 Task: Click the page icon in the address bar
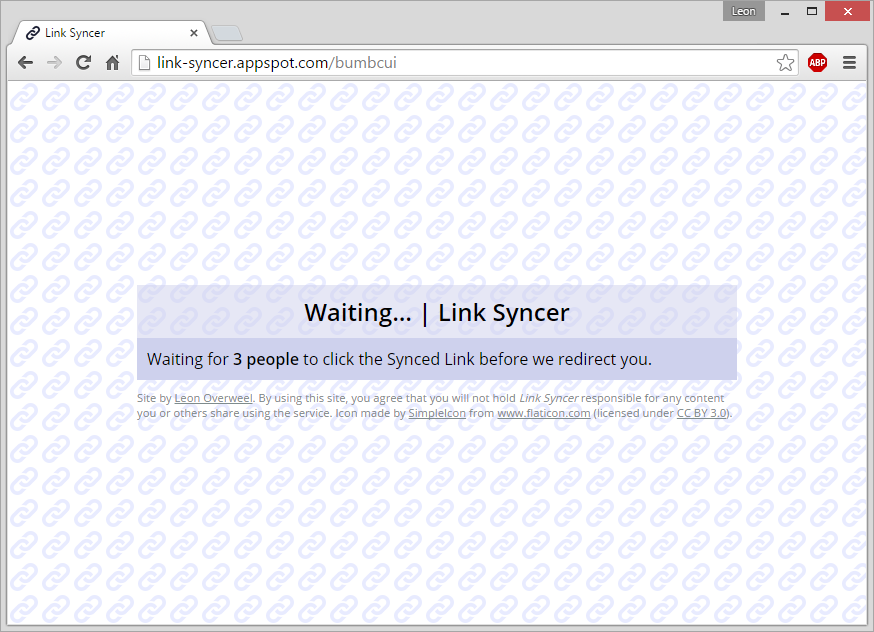pos(144,62)
